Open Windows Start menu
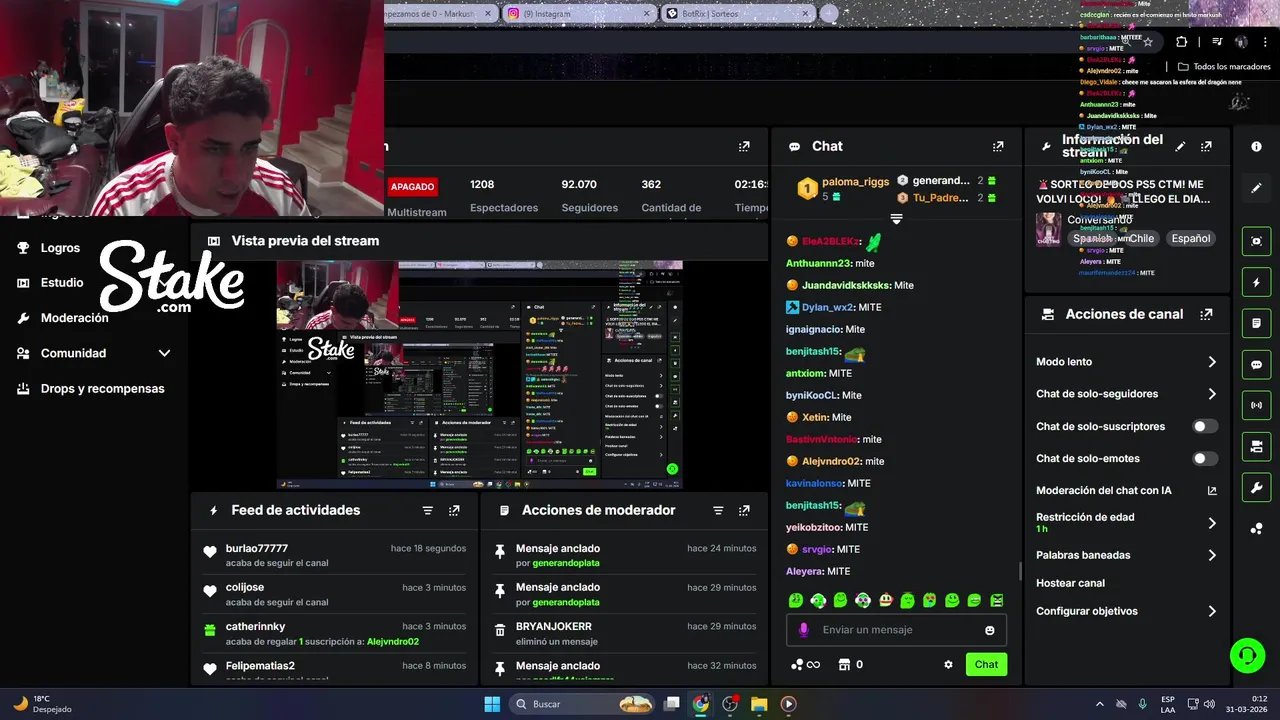 [492, 704]
